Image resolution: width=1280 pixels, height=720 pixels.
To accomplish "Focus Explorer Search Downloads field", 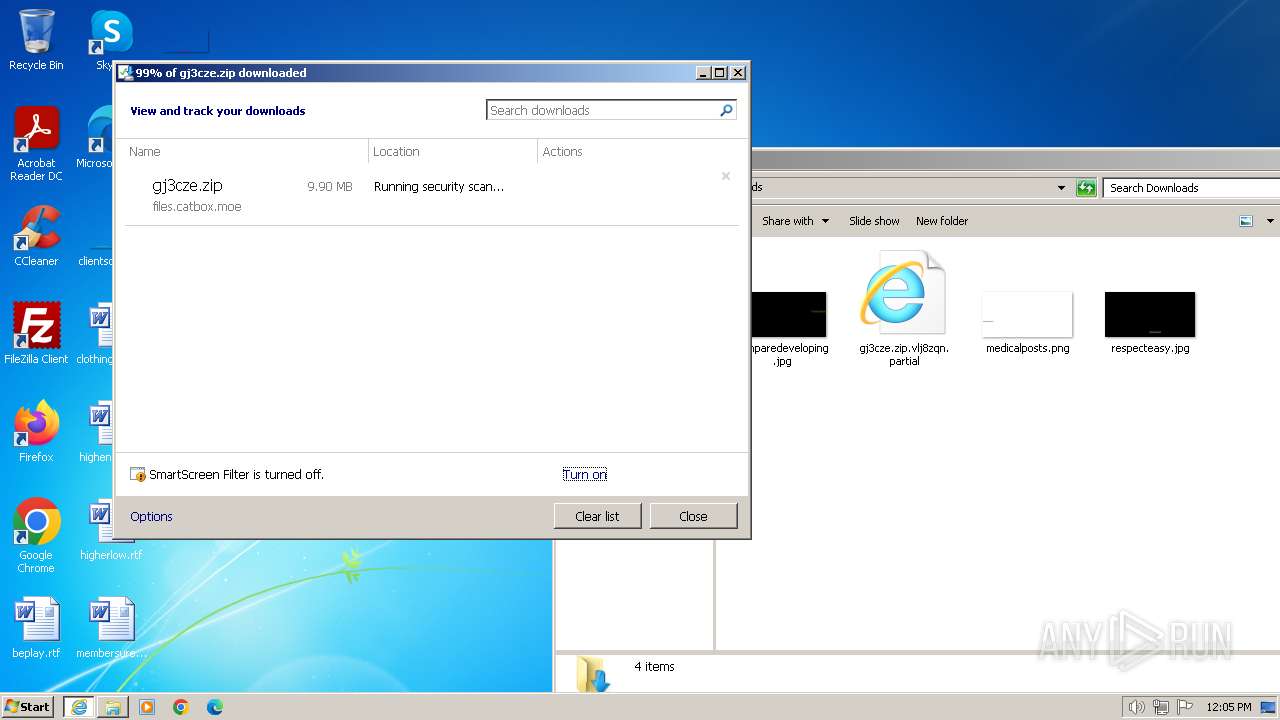I will pyautogui.click(x=1192, y=187).
